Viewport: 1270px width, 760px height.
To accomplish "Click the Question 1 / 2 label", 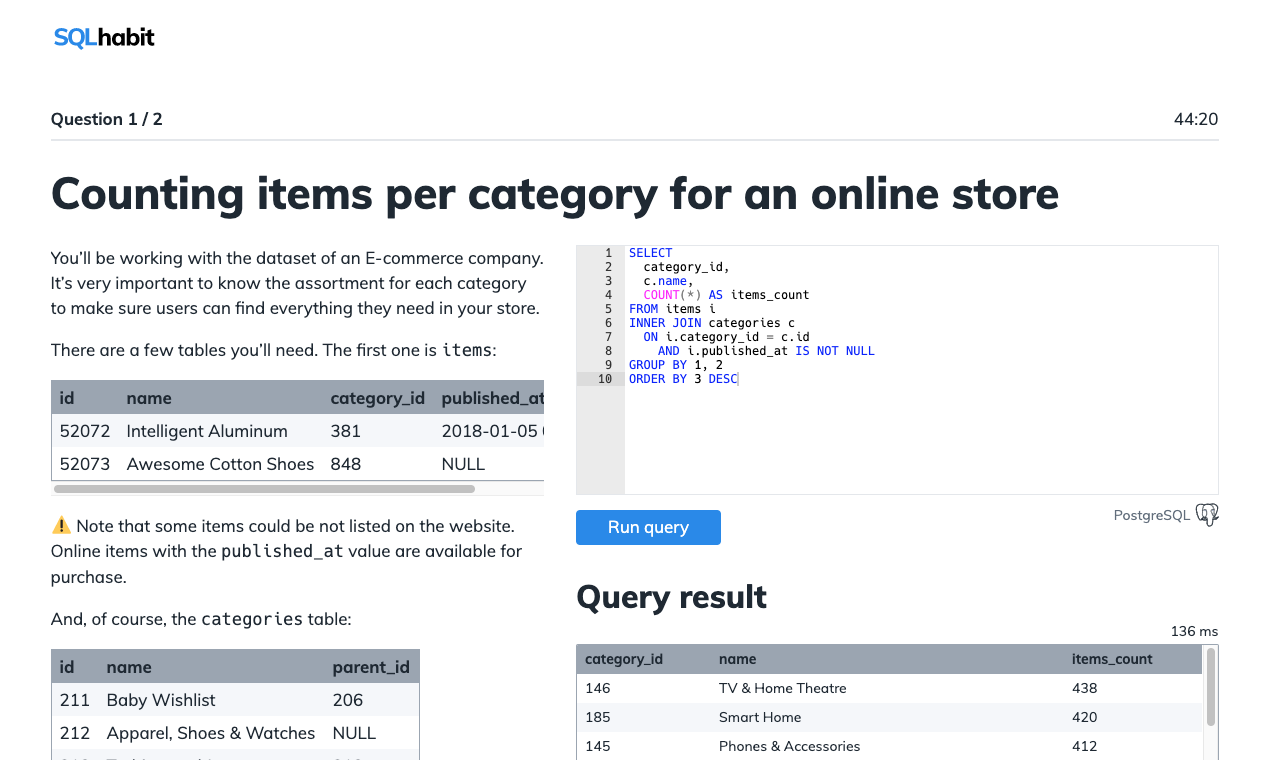I will tap(107, 119).
